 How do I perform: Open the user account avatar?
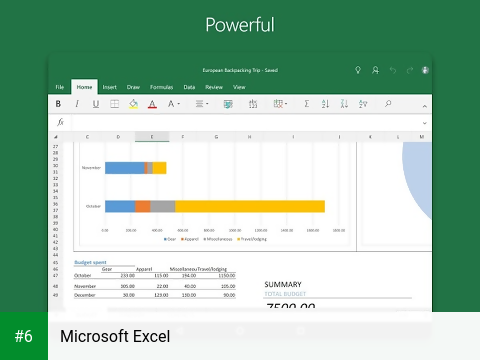(x=425, y=70)
